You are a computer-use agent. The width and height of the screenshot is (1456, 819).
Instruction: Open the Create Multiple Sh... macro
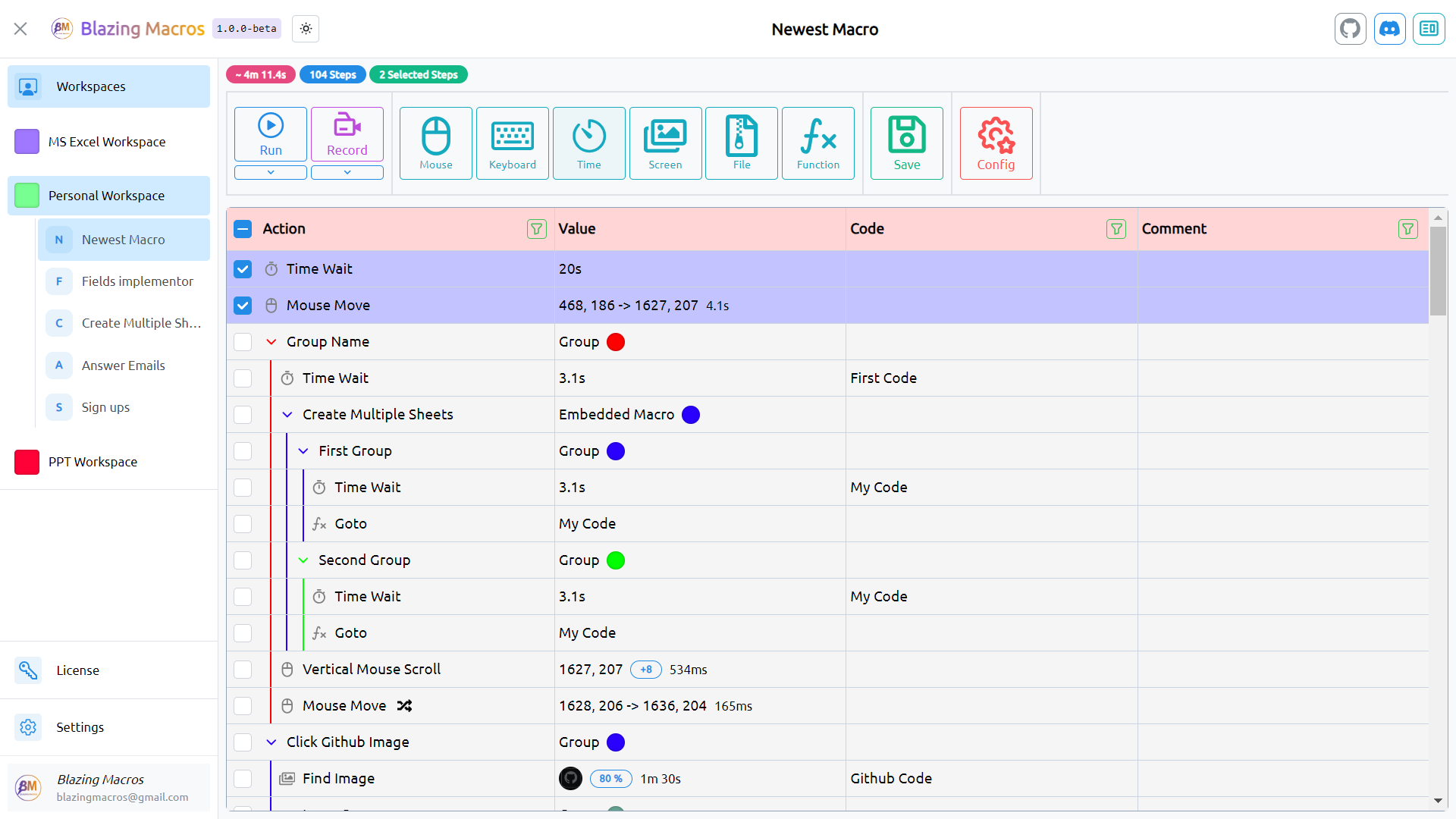(x=124, y=323)
